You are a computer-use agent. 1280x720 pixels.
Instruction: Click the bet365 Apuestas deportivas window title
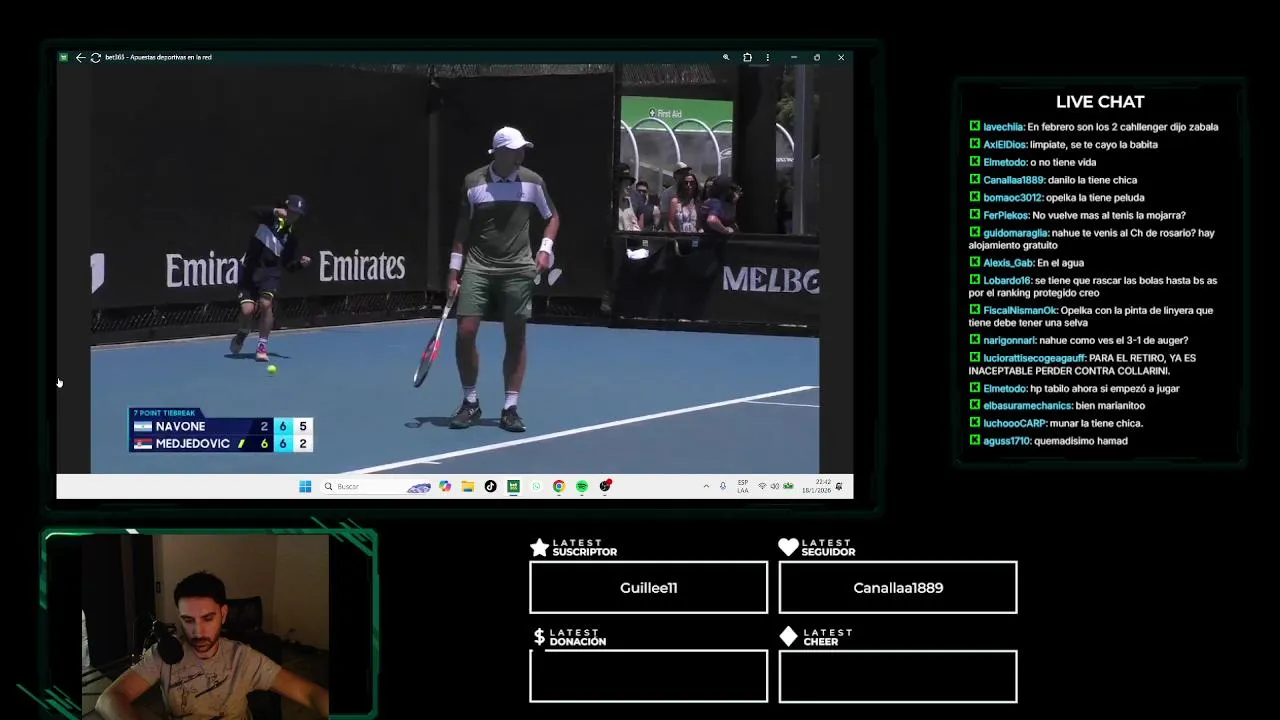[x=158, y=57]
